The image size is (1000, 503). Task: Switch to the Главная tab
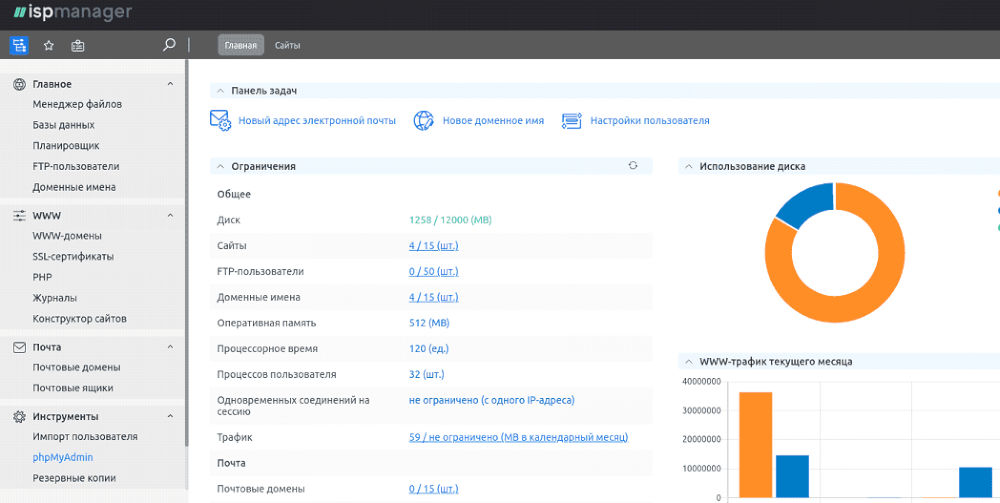(241, 45)
